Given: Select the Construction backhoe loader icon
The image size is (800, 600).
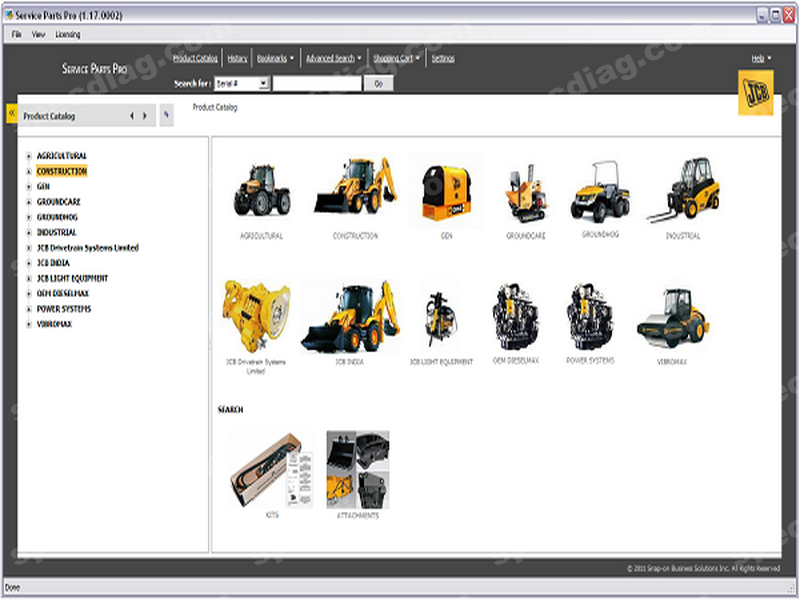Looking at the screenshot, I should click(355, 188).
